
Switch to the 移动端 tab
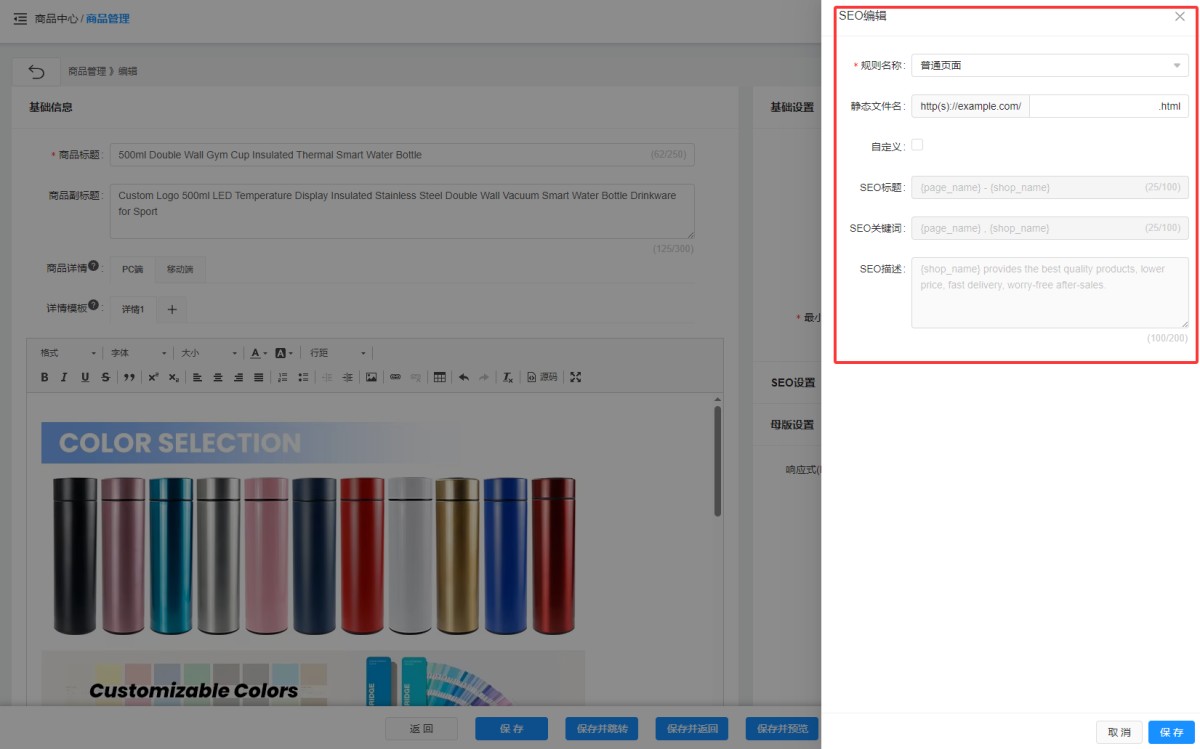point(180,269)
